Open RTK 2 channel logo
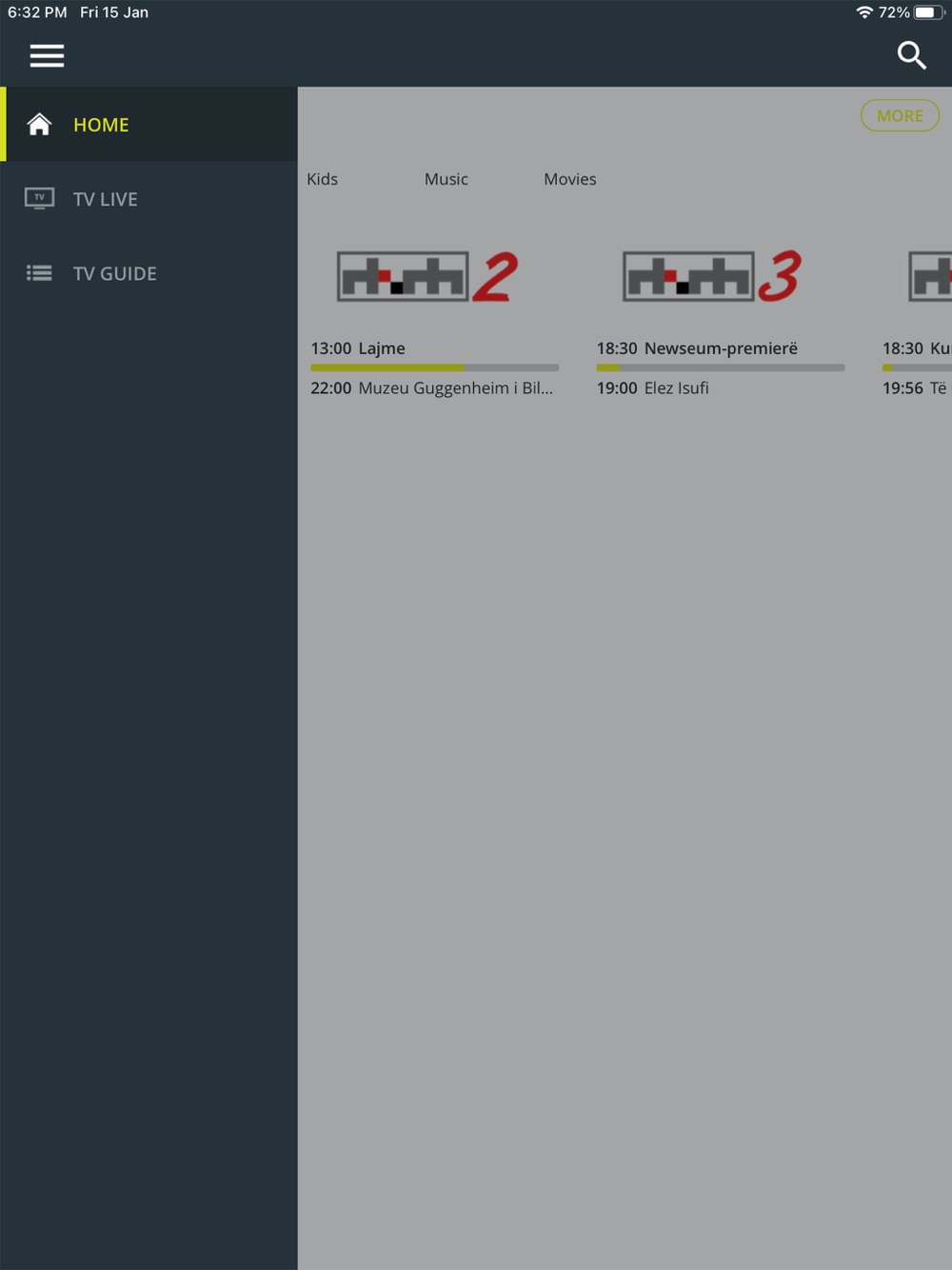This screenshot has height=1270, width=952. point(428,276)
